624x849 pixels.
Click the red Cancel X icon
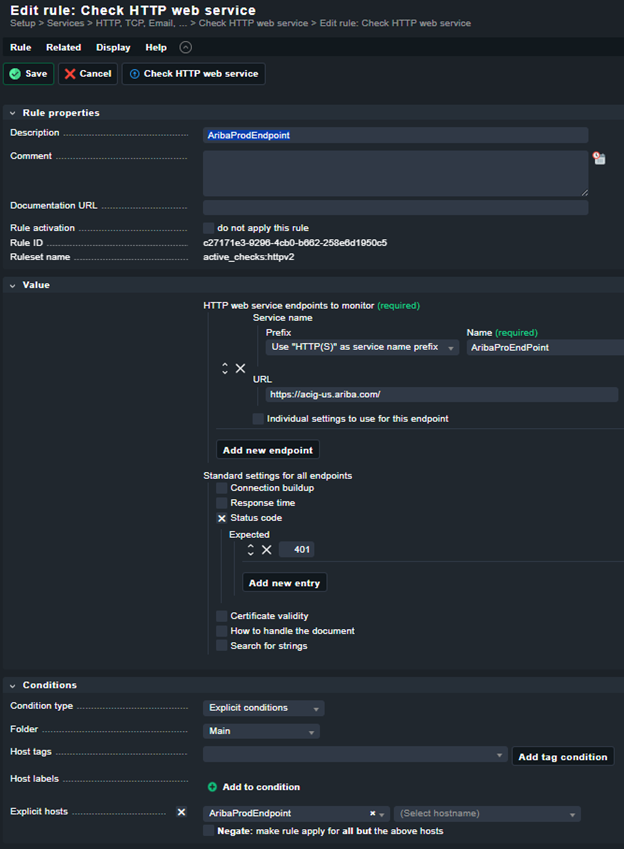pos(70,74)
